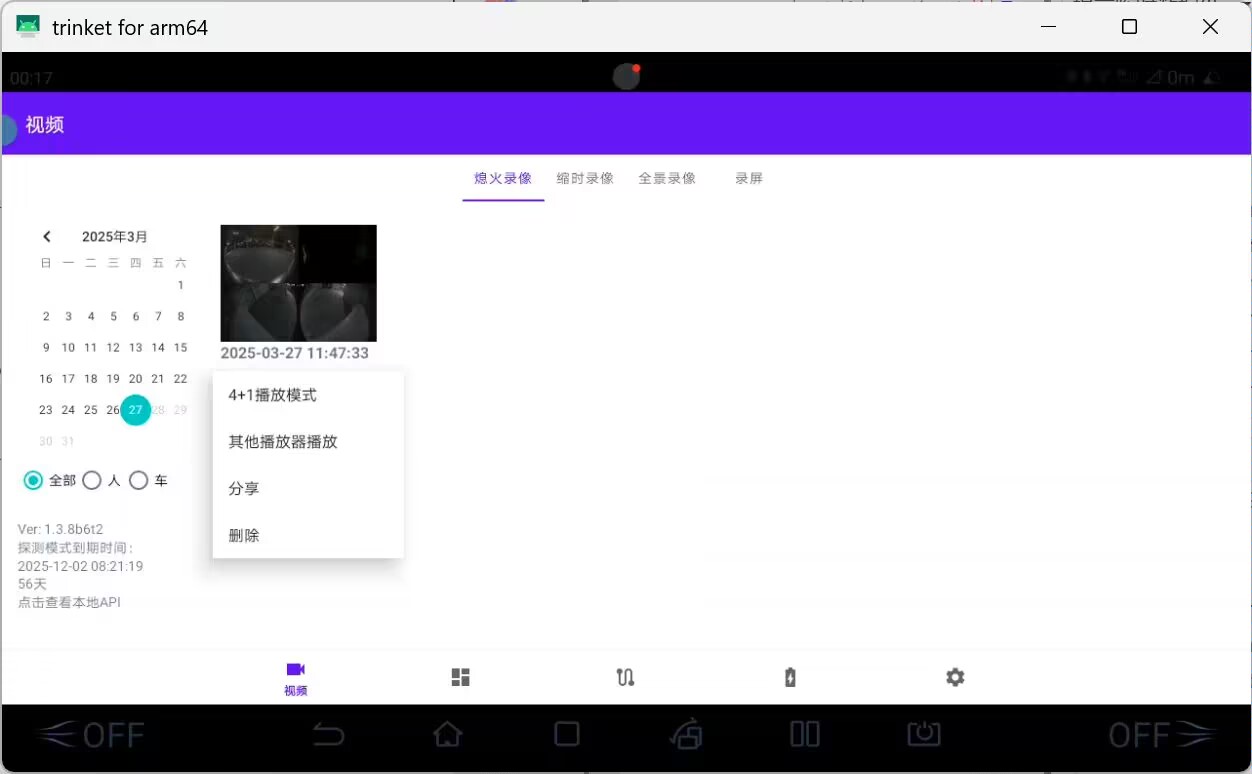
Task: Open settings gear in bottom navigation
Action: [x=955, y=677]
